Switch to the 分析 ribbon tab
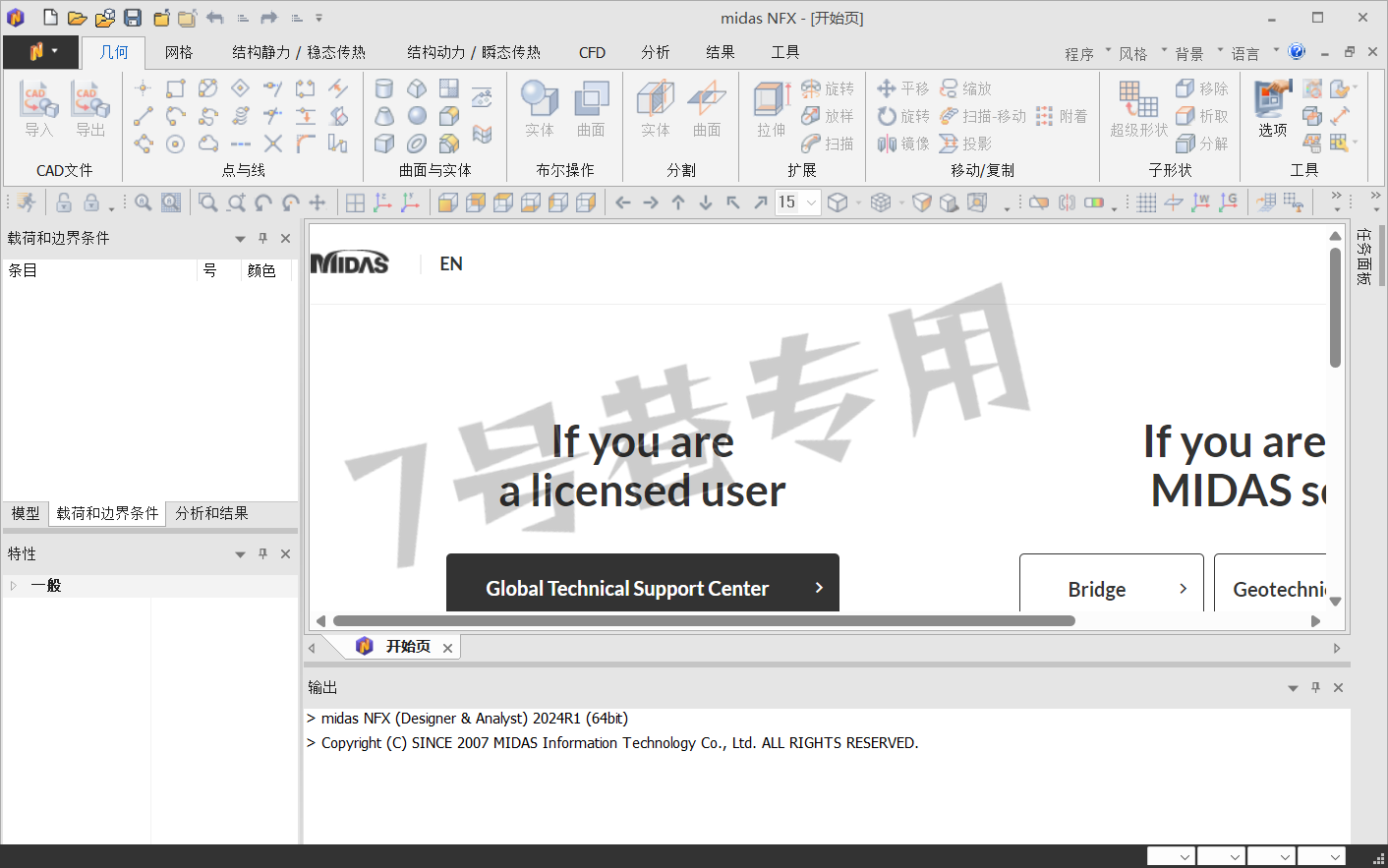 656,52
